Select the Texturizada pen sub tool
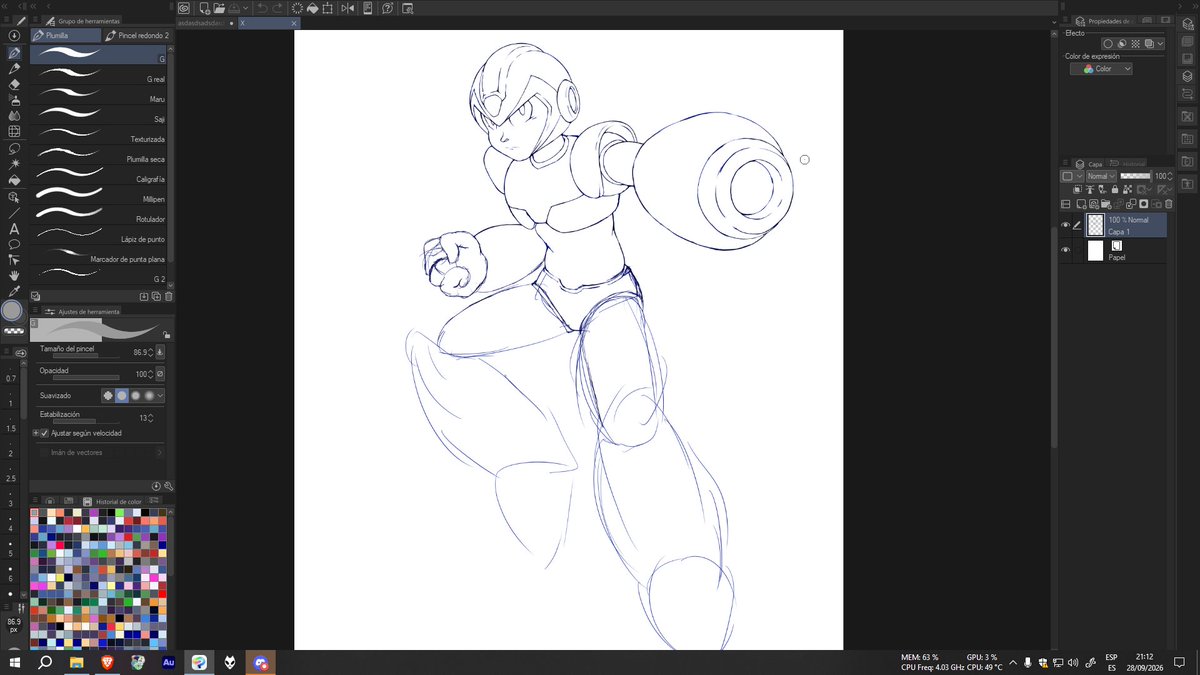 [100, 135]
